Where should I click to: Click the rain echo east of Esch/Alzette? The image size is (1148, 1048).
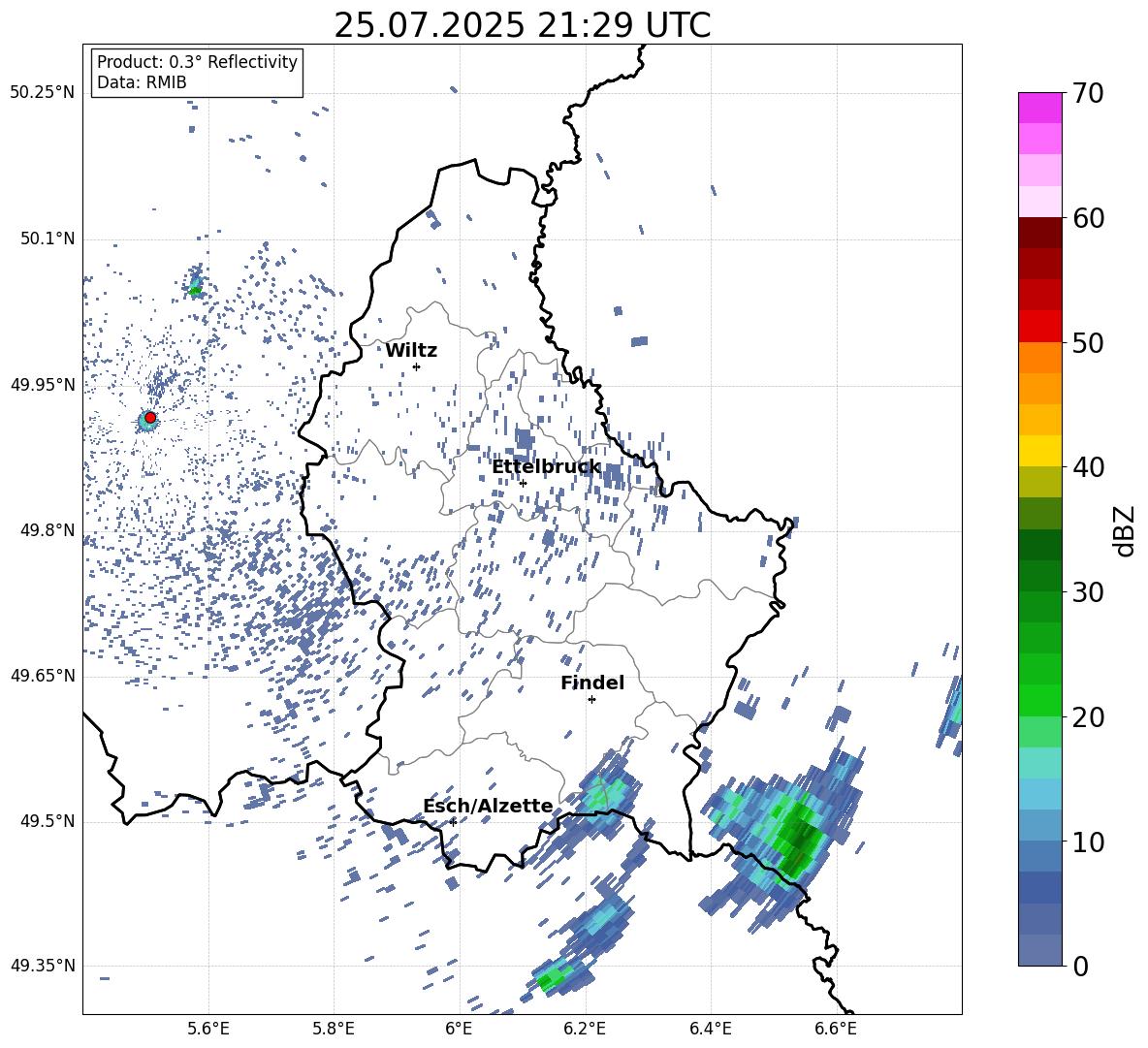pyautogui.click(x=606, y=795)
